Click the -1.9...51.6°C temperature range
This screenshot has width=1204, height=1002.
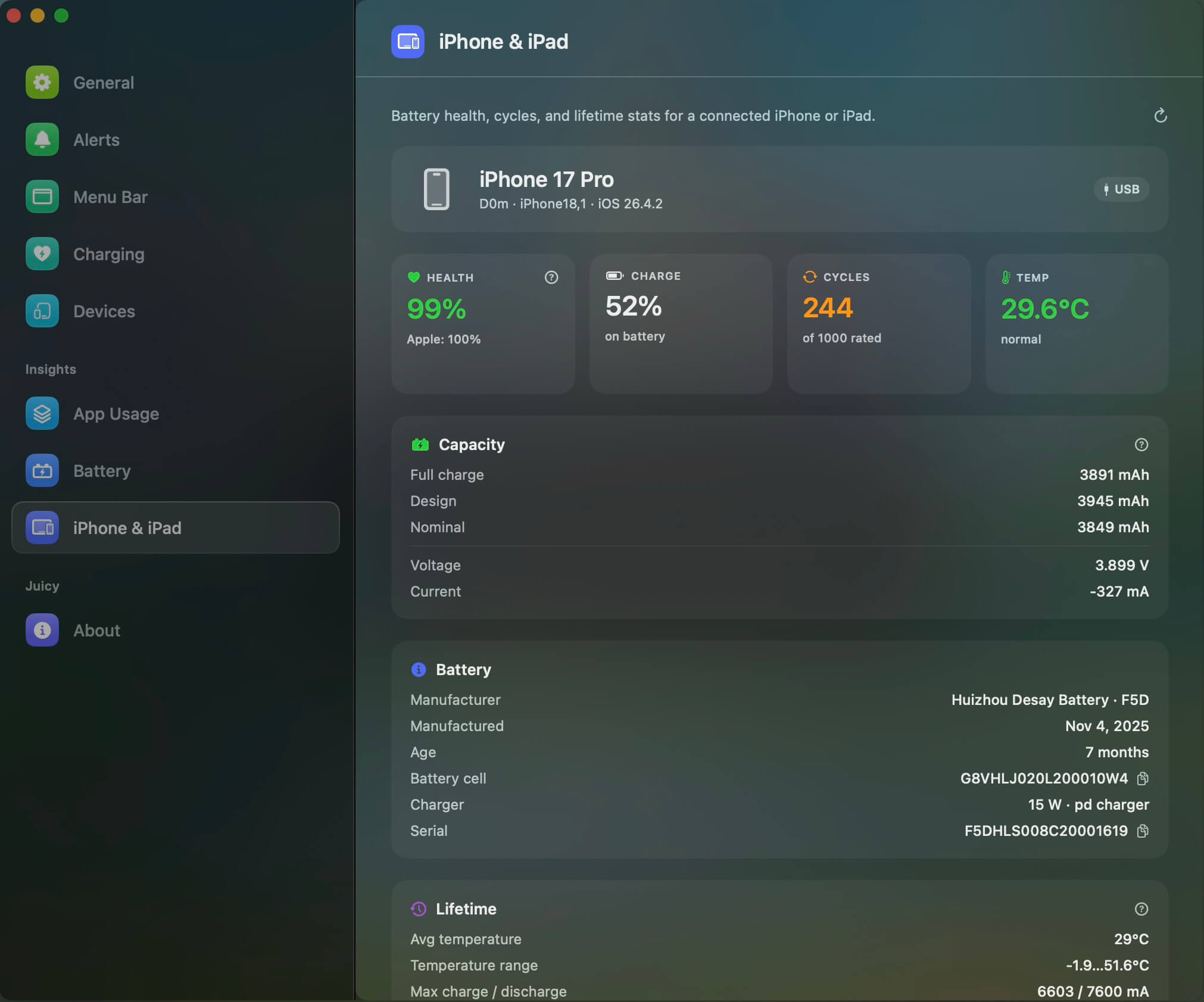click(1107, 965)
